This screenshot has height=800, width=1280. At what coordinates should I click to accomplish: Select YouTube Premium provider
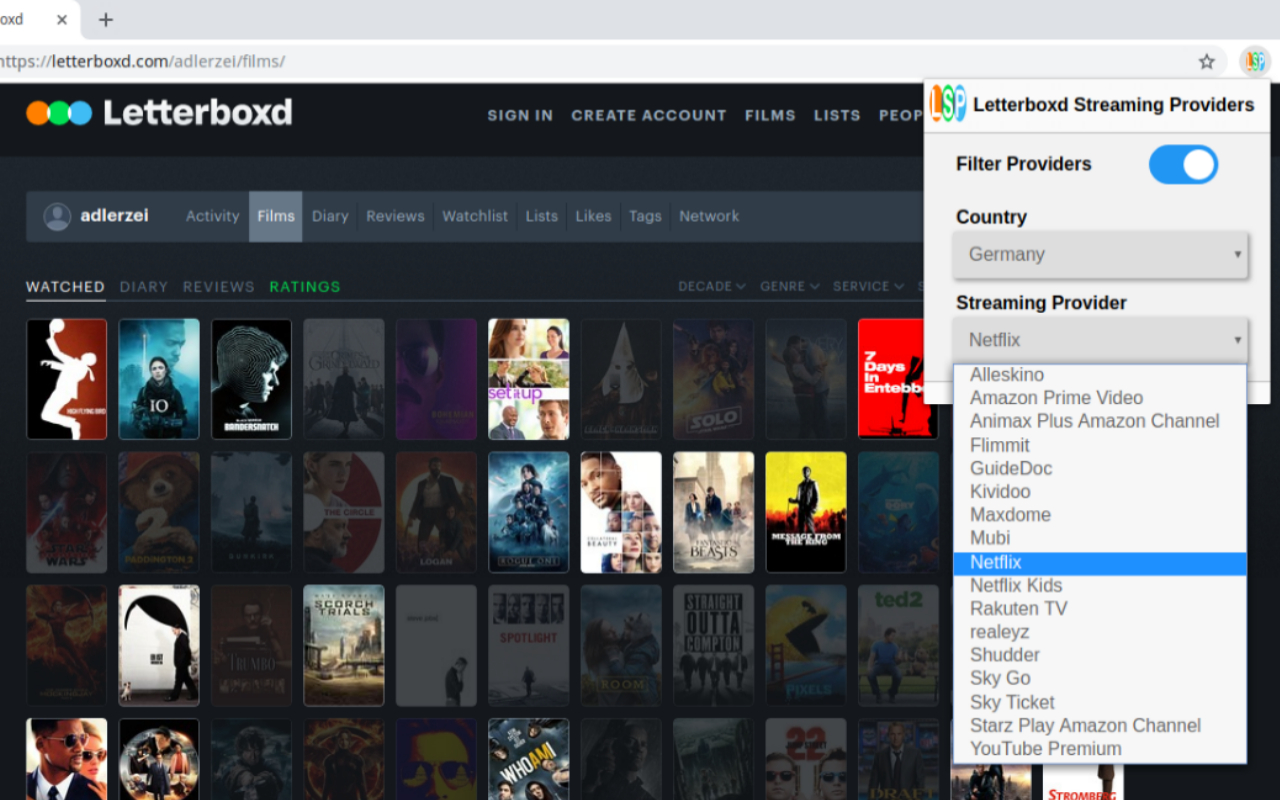pyautogui.click(x=1100, y=748)
